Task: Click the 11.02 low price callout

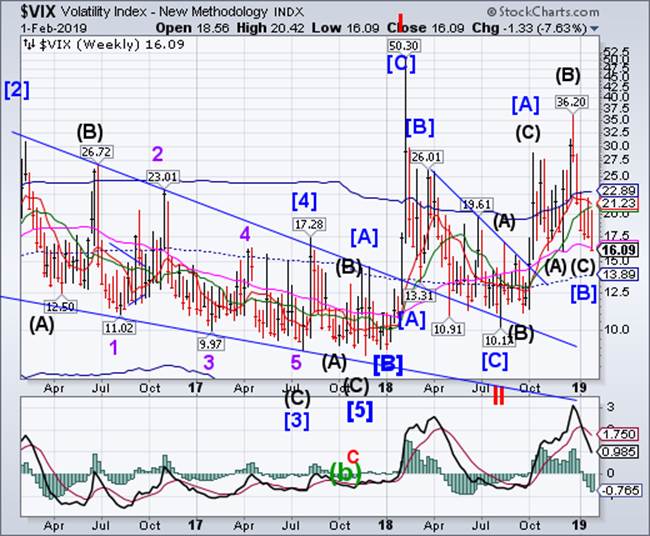Action: click(119, 328)
